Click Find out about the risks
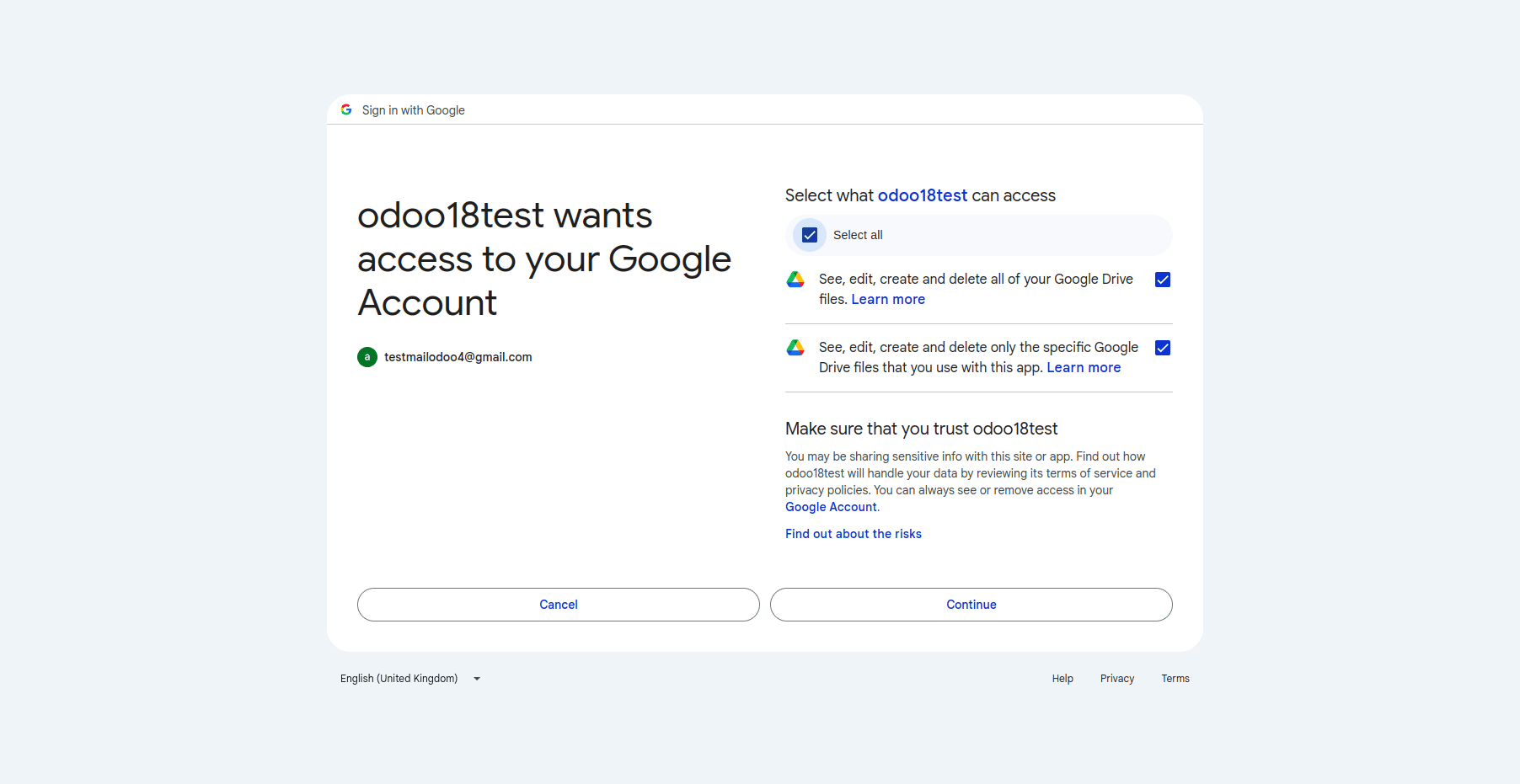The height and width of the screenshot is (784, 1520). [854, 534]
